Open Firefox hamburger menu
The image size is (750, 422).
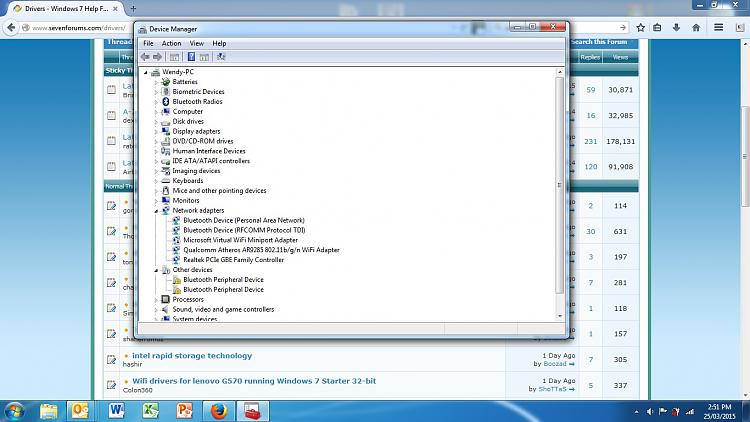pos(718,28)
